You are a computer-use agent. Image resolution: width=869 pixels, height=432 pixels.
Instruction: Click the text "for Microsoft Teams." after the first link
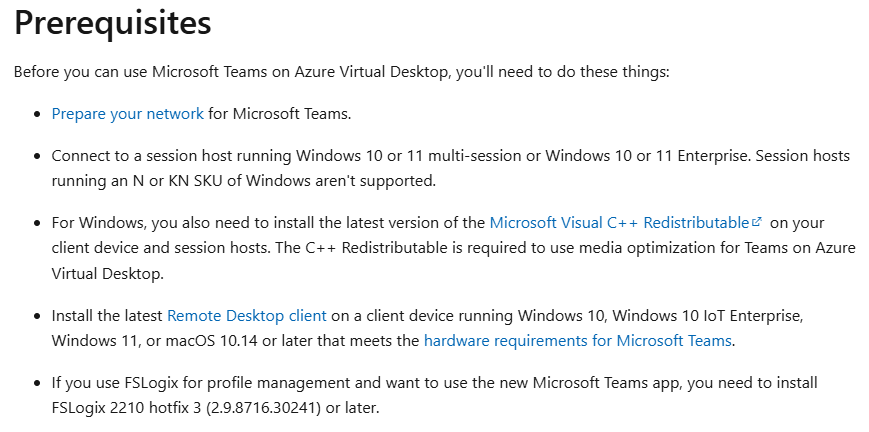pos(280,114)
